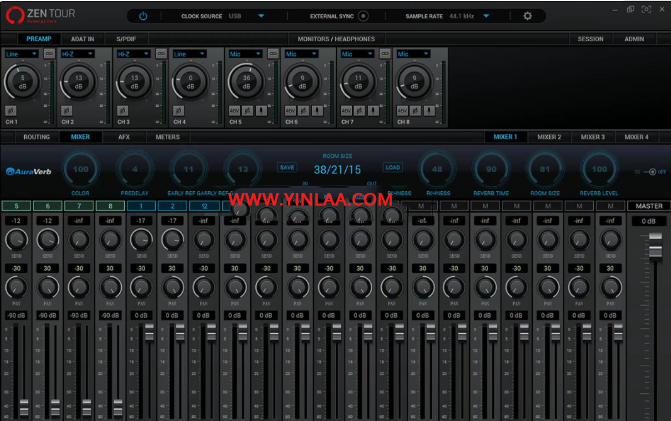
Task: Open the Routing tab
Action: click(x=36, y=137)
